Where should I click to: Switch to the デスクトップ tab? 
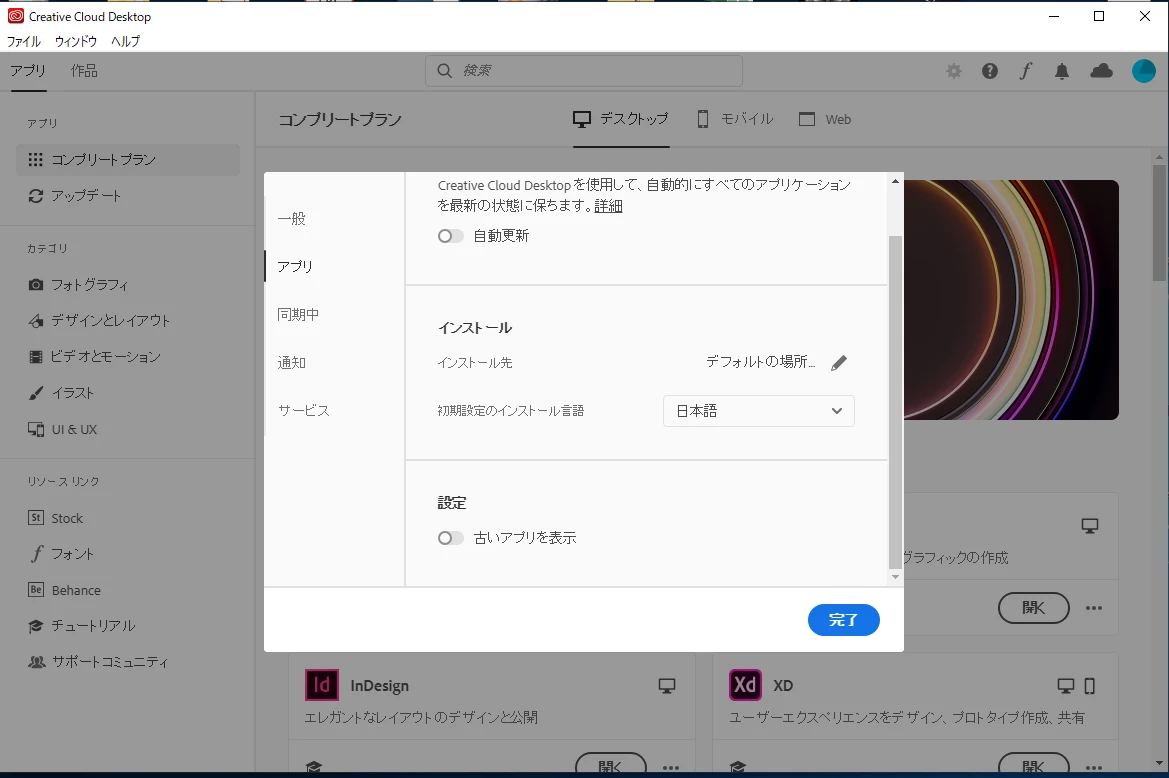click(621, 119)
